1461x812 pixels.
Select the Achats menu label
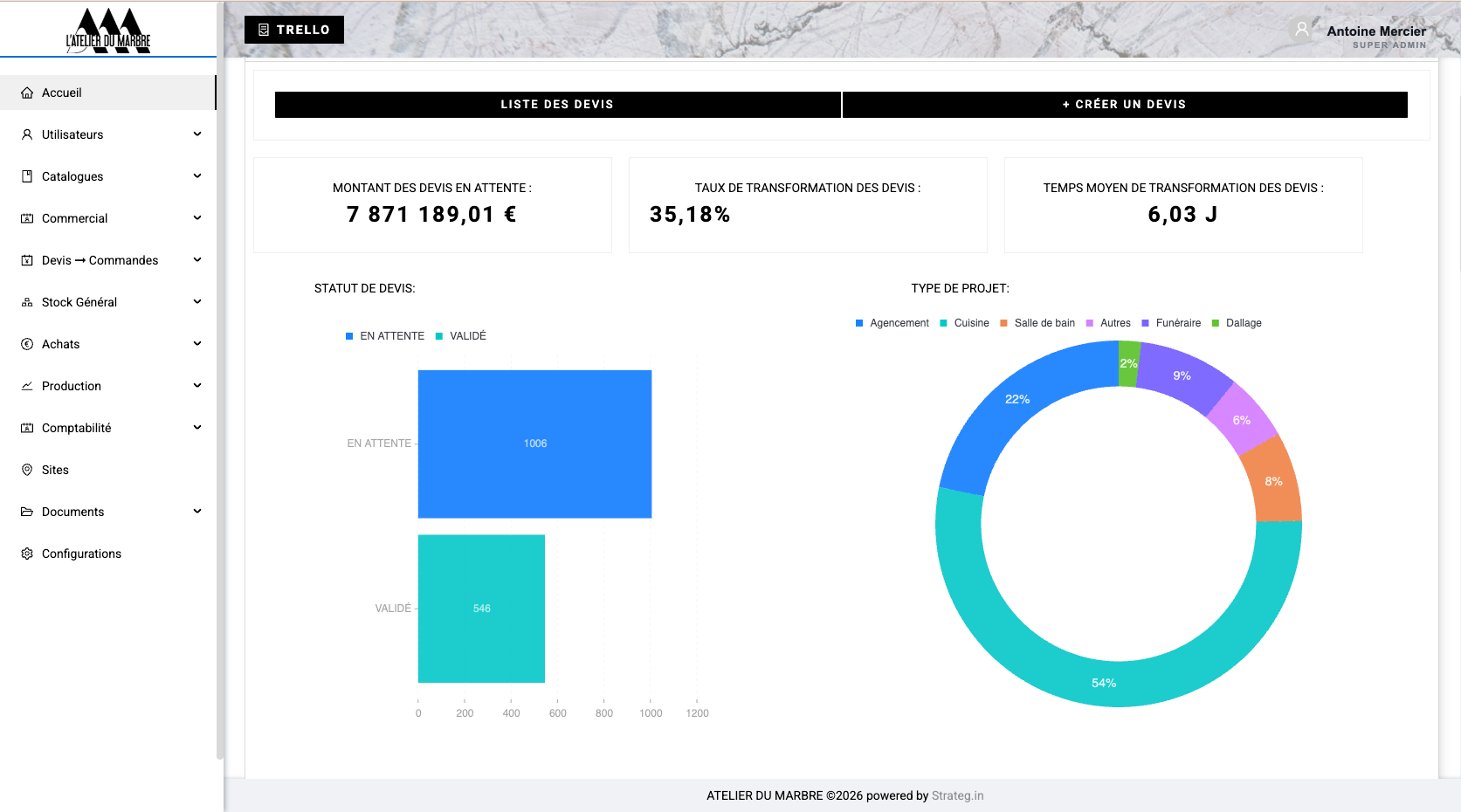(x=61, y=344)
